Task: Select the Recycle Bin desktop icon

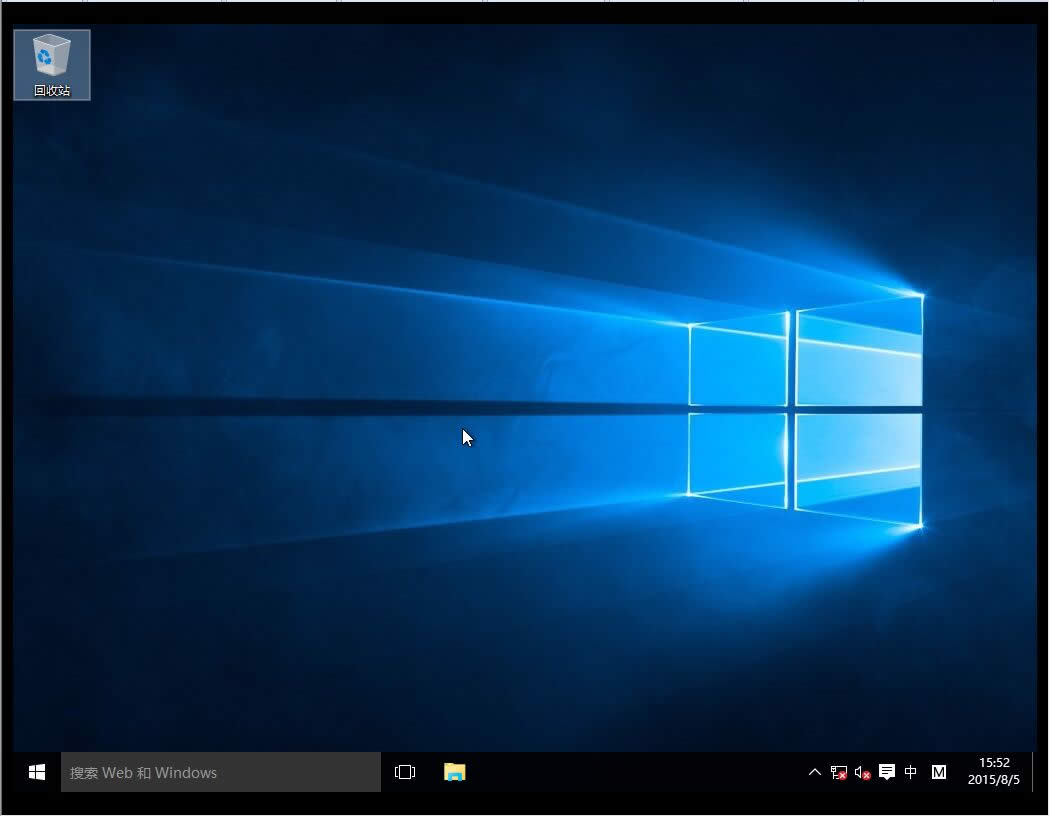Action: pyautogui.click(x=51, y=55)
